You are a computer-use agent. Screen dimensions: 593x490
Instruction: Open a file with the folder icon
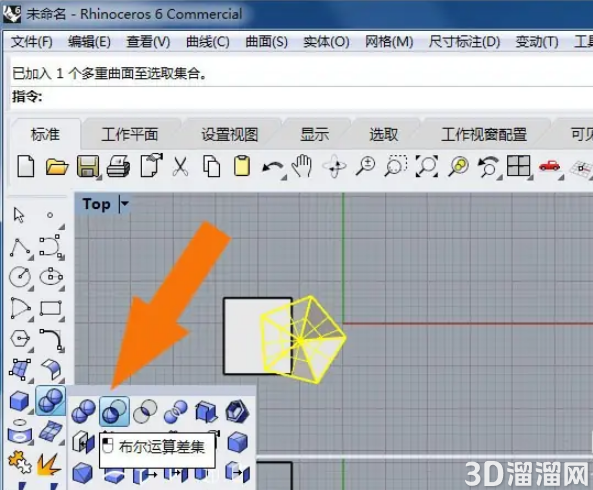pyautogui.click(x=57, y=167)
